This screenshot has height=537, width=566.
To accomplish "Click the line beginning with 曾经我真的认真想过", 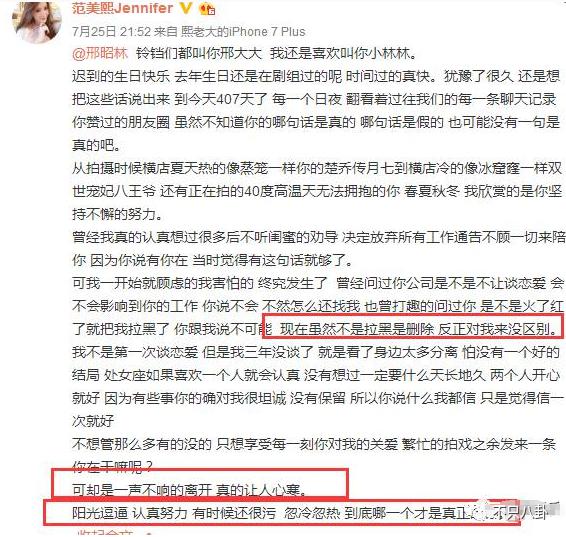I will [x=318, y=237].
